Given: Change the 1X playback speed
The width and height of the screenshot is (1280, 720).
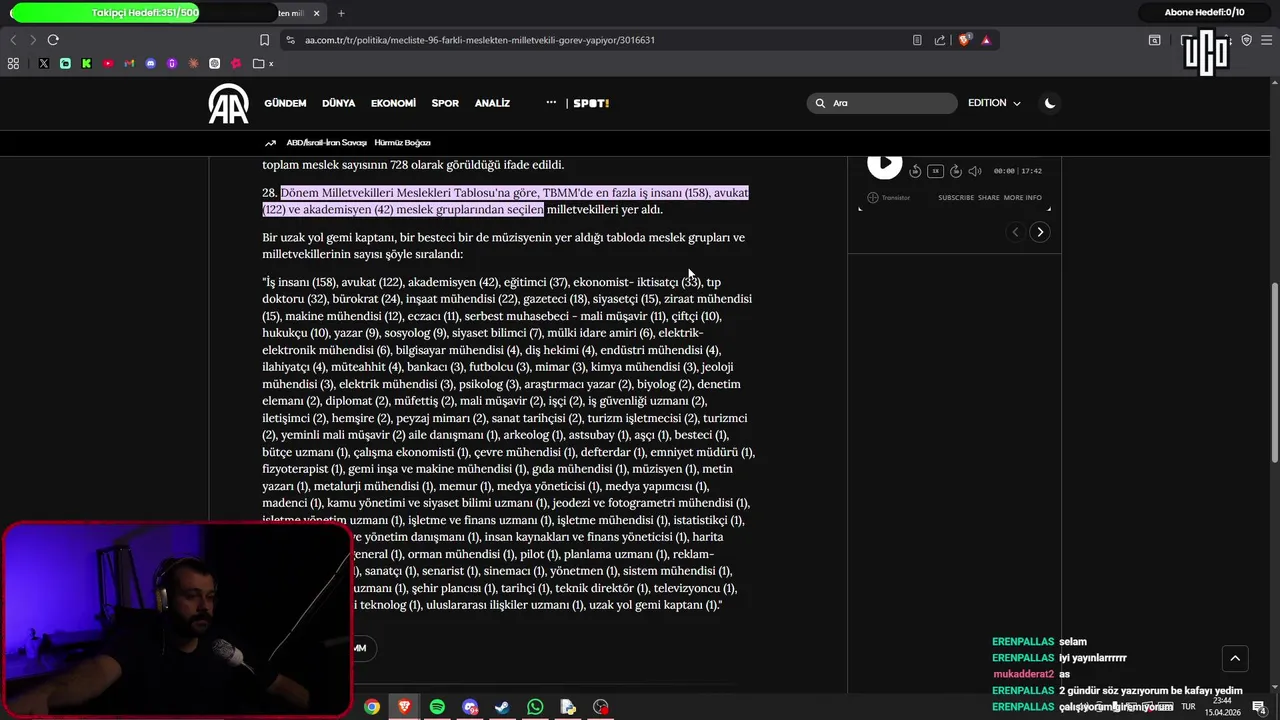Looking at the screenshot, I should coord(935,171).
